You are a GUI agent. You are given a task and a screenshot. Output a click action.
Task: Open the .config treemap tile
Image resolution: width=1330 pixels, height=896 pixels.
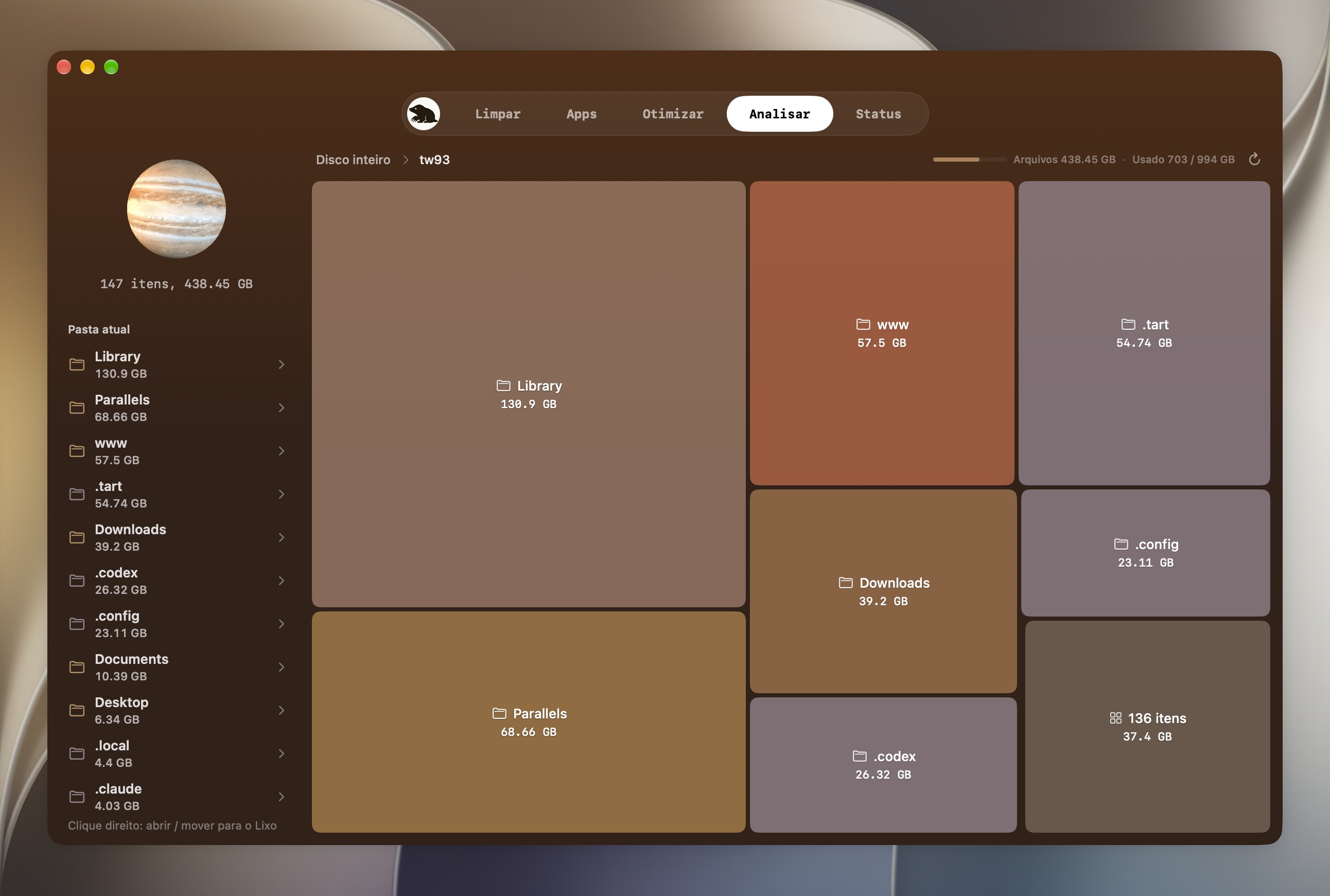(1145, 553)
